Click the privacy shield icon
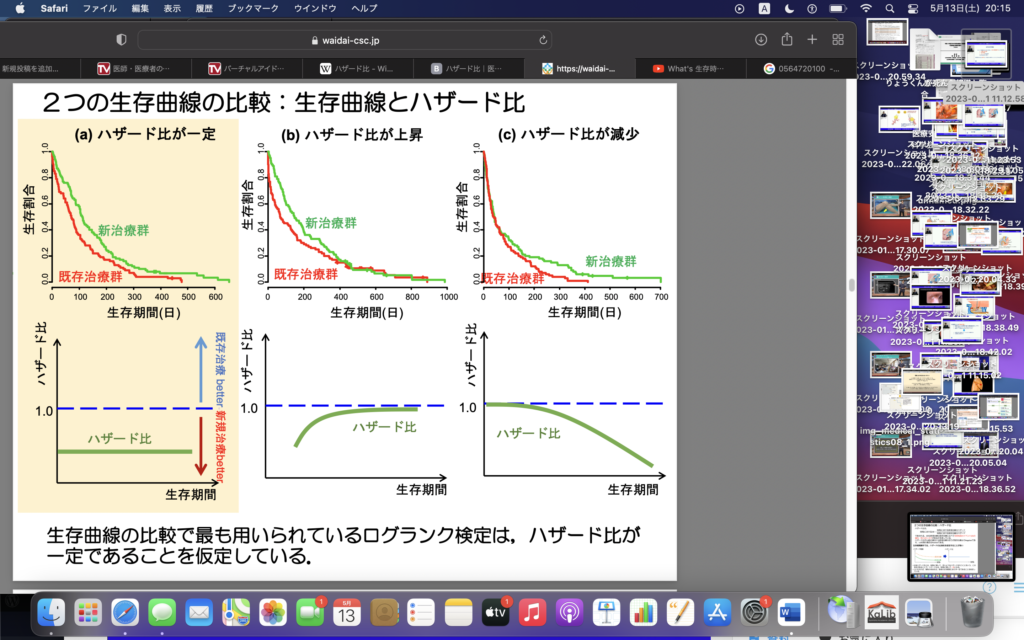 point(121,39)
